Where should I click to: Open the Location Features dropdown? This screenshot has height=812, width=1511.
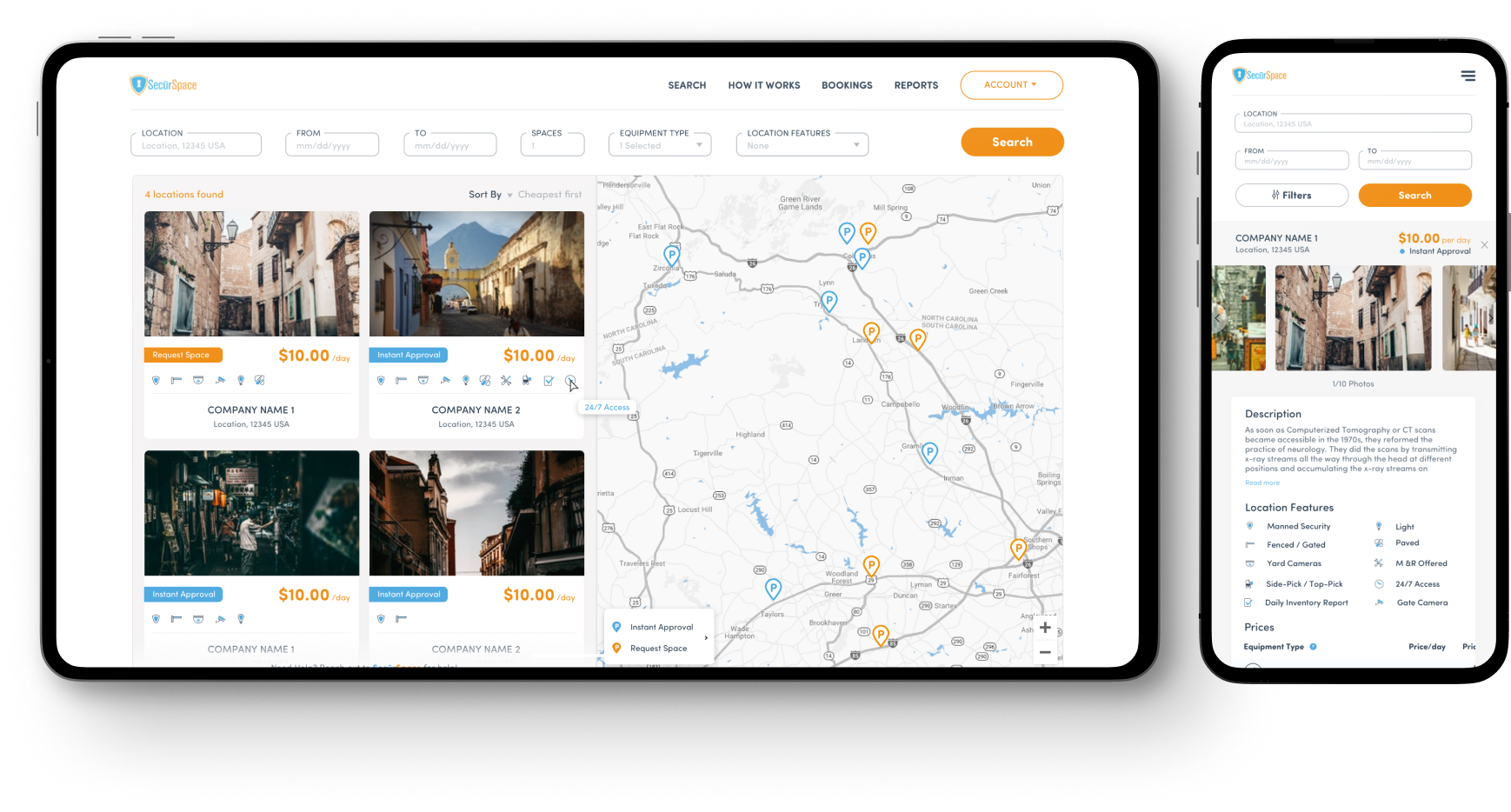point(802,144)
